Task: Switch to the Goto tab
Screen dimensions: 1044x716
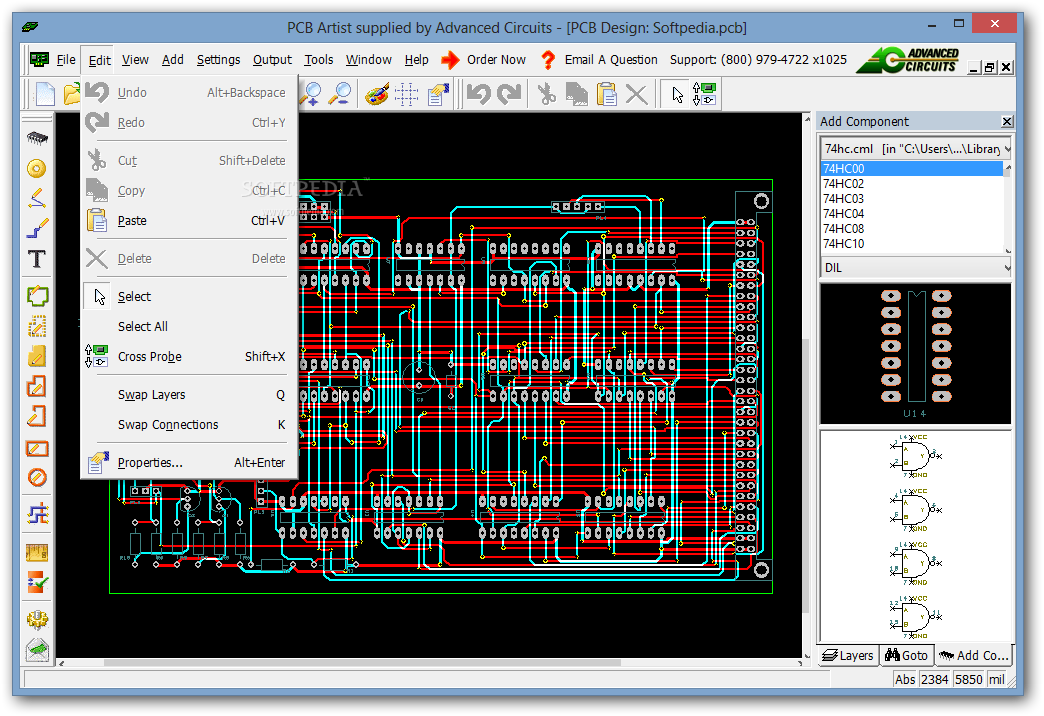Action: click(x=907, y=655)
